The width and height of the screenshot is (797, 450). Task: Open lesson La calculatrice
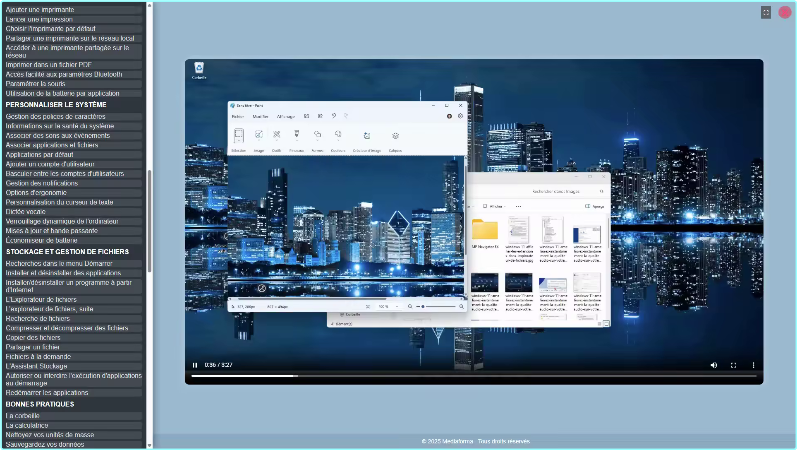point(73,425)
